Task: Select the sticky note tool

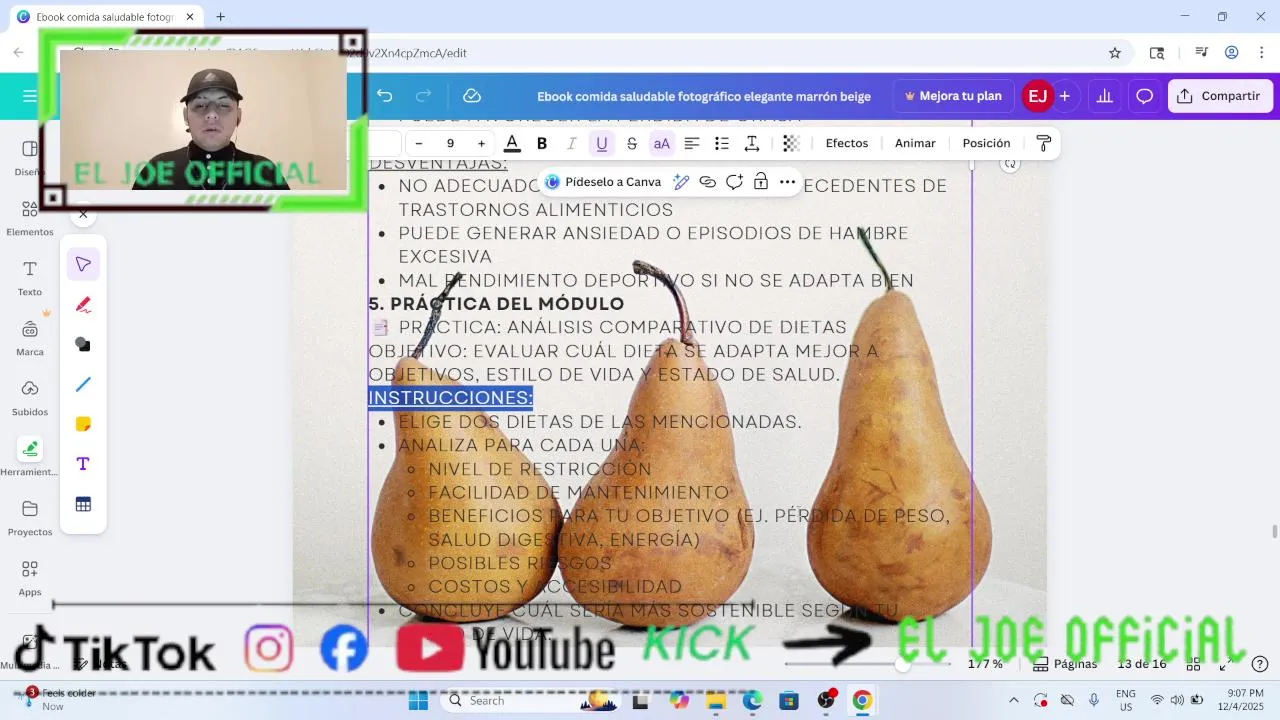Action: pos(83,424)
